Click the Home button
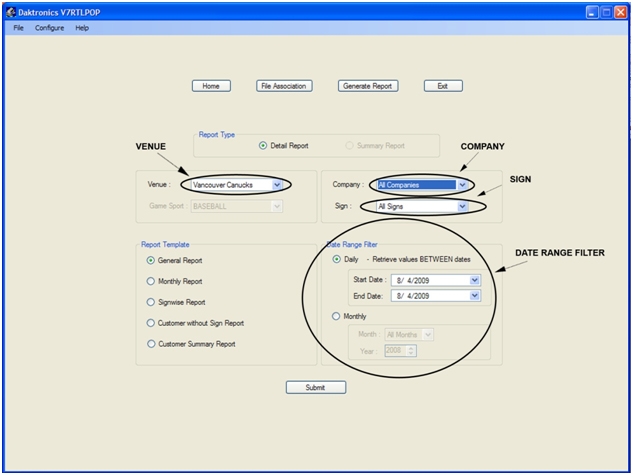This screenshot has width=633, height=475. click(x=211, y=86)
